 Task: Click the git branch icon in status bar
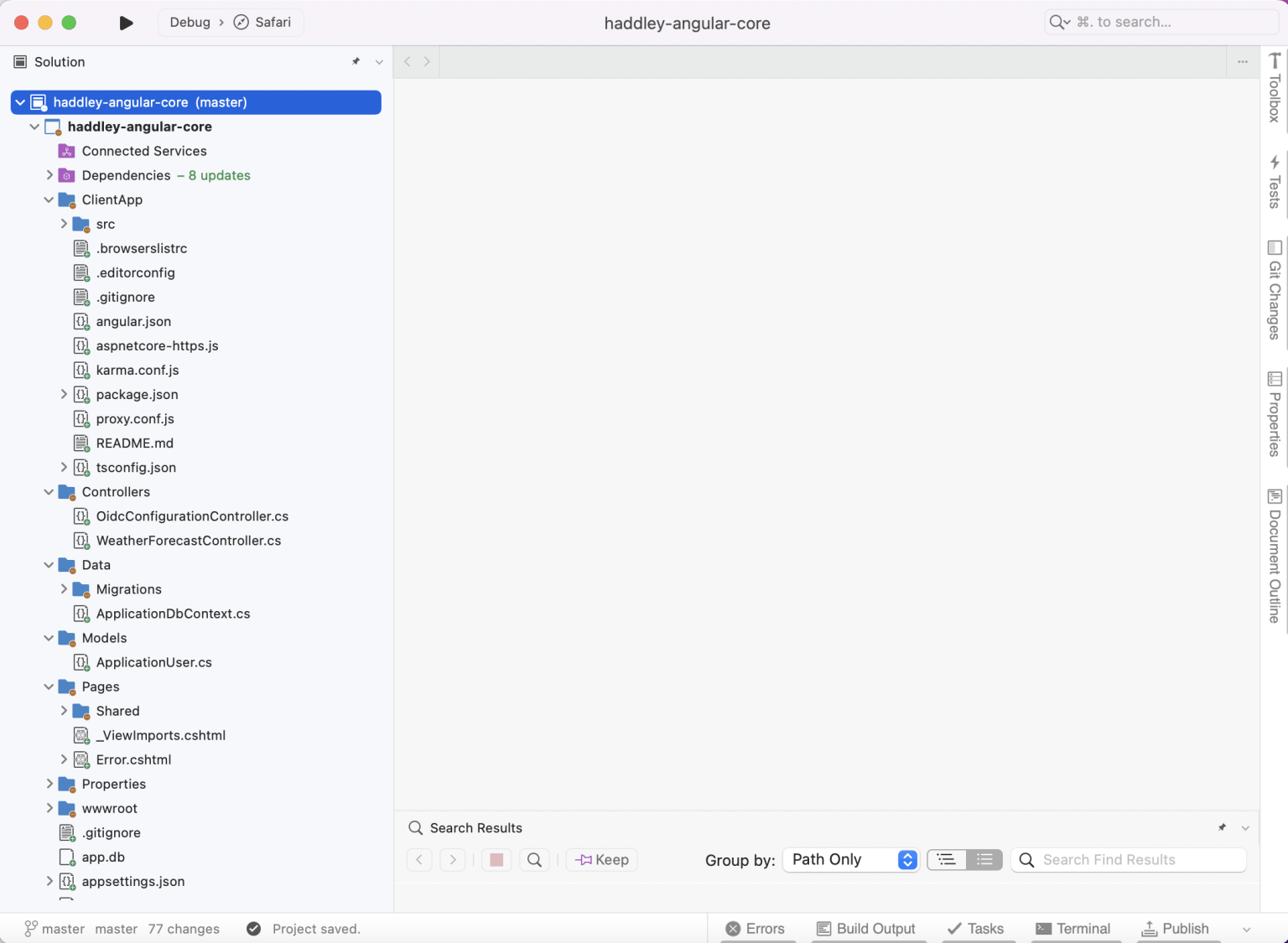coord(31,929)
